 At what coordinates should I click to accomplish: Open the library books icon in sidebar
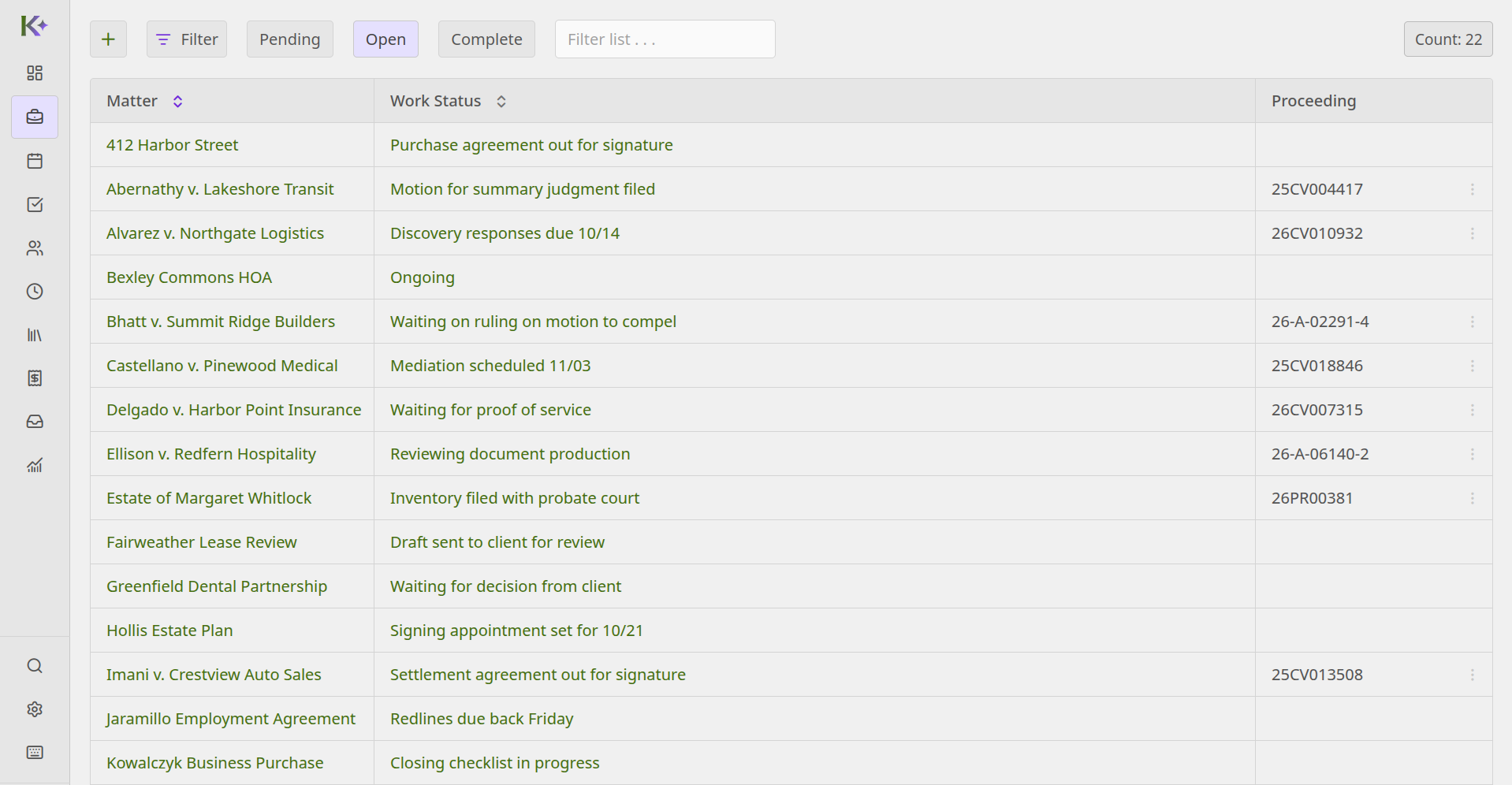[x=35, y=335]
